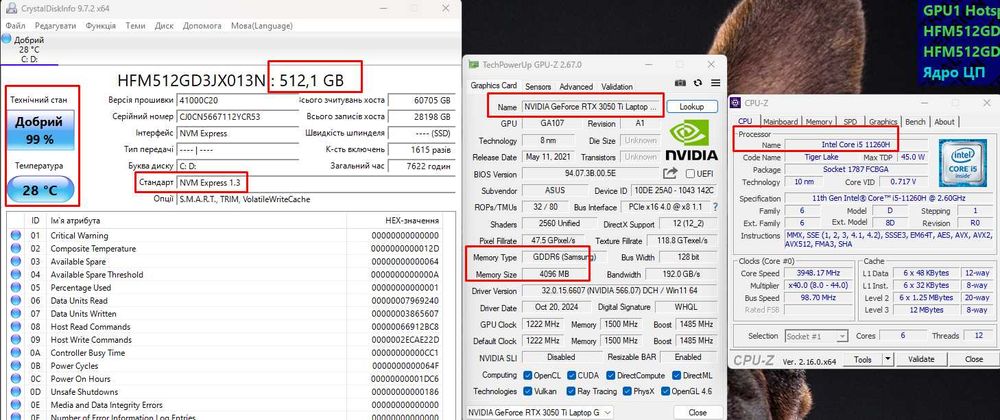Click the Validate button in CPU-Z
Screen dimensions: 1000x420
(x=921, y=359)
